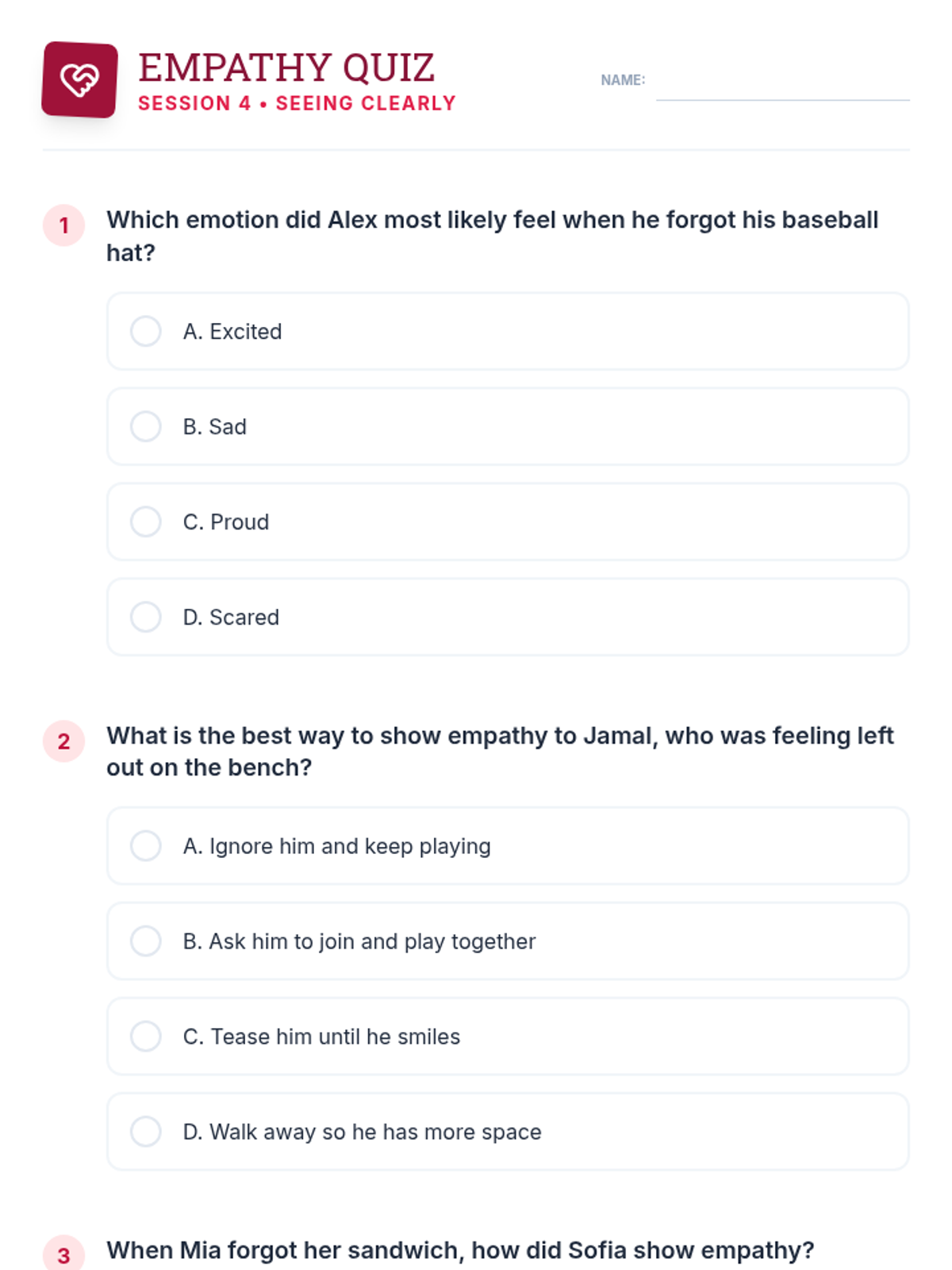Click the Empathy Quiz title

point(286,68)
